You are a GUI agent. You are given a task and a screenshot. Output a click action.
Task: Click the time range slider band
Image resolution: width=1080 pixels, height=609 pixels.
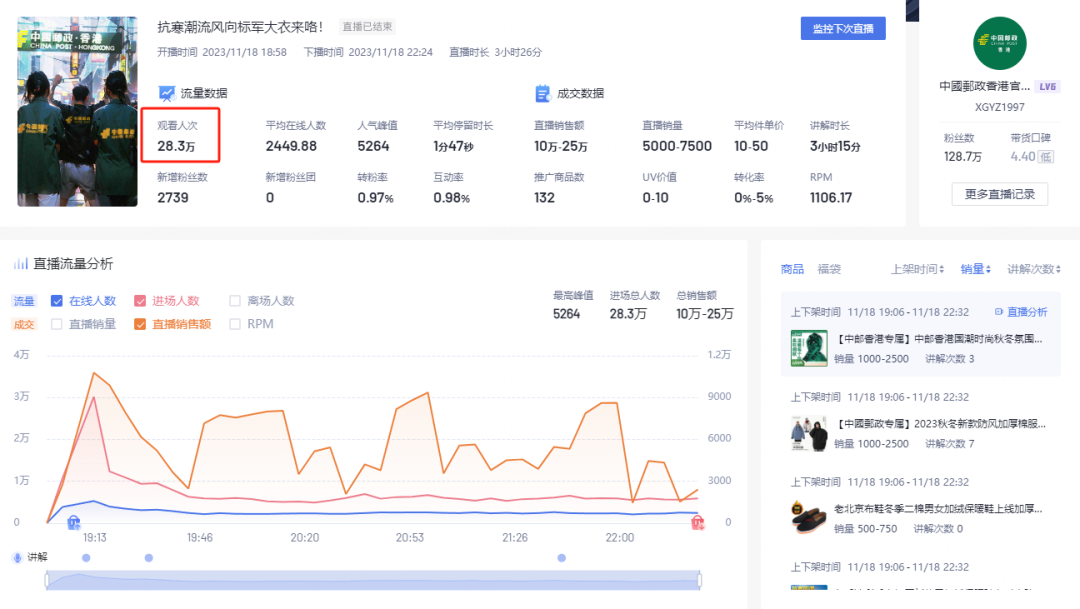click(373, 580)
